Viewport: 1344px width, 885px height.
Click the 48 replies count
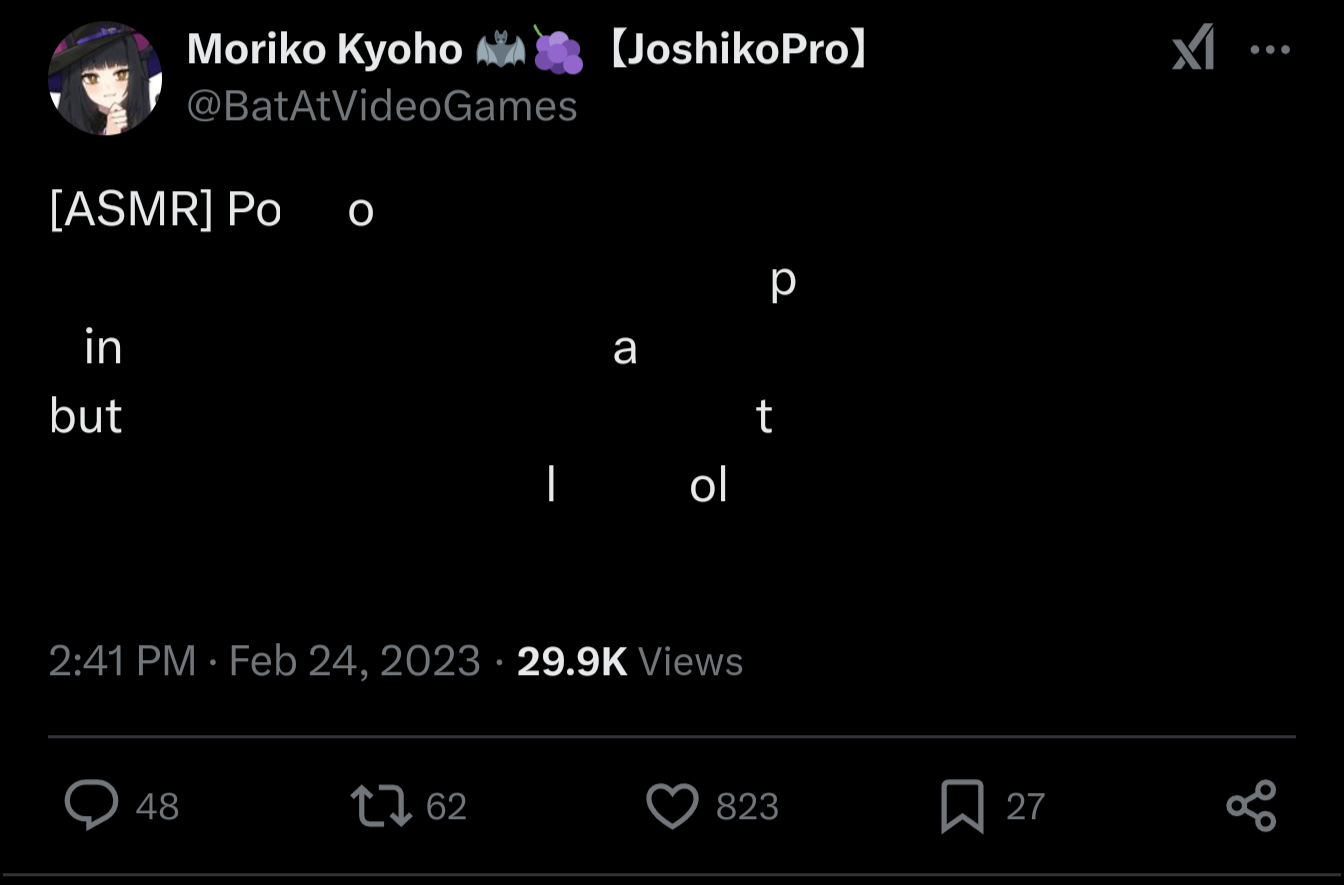point(157,806)
